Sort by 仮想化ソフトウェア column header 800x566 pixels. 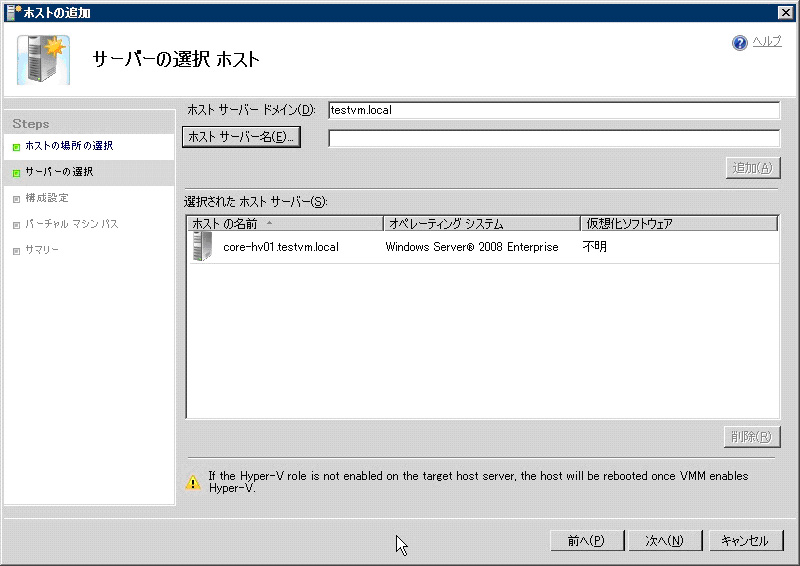[x=678, y=224]
